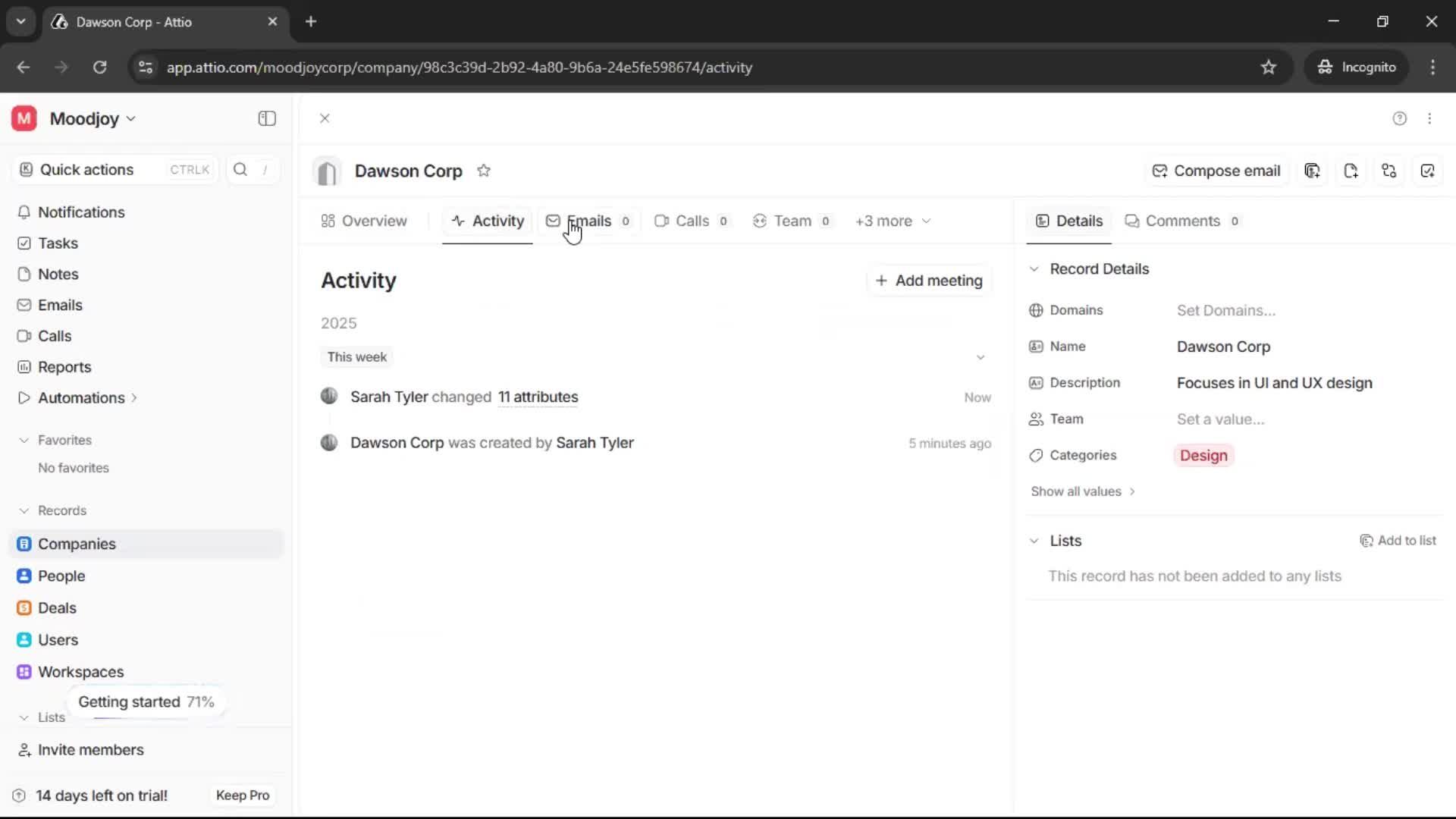Viewport: 1456px width, 819px height.
Task: Create a task using the checkmark icon
Action: 1429,171
